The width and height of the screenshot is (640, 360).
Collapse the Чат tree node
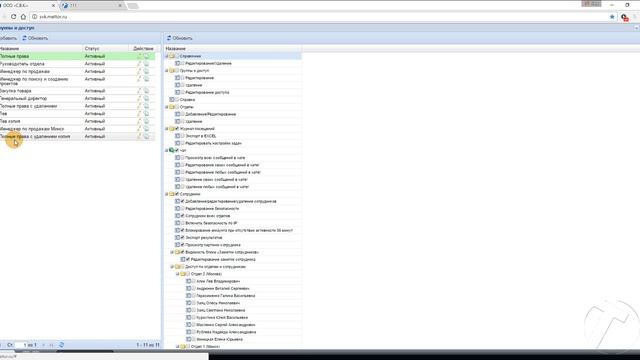tap(167, 151)
